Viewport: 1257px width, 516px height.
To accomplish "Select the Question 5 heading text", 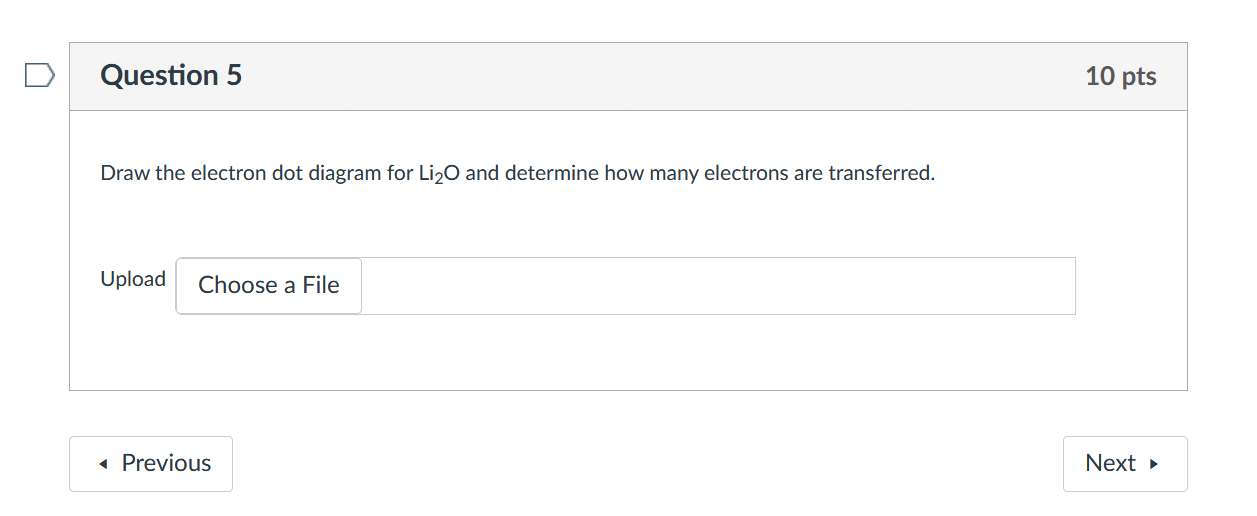I will 171,76.
